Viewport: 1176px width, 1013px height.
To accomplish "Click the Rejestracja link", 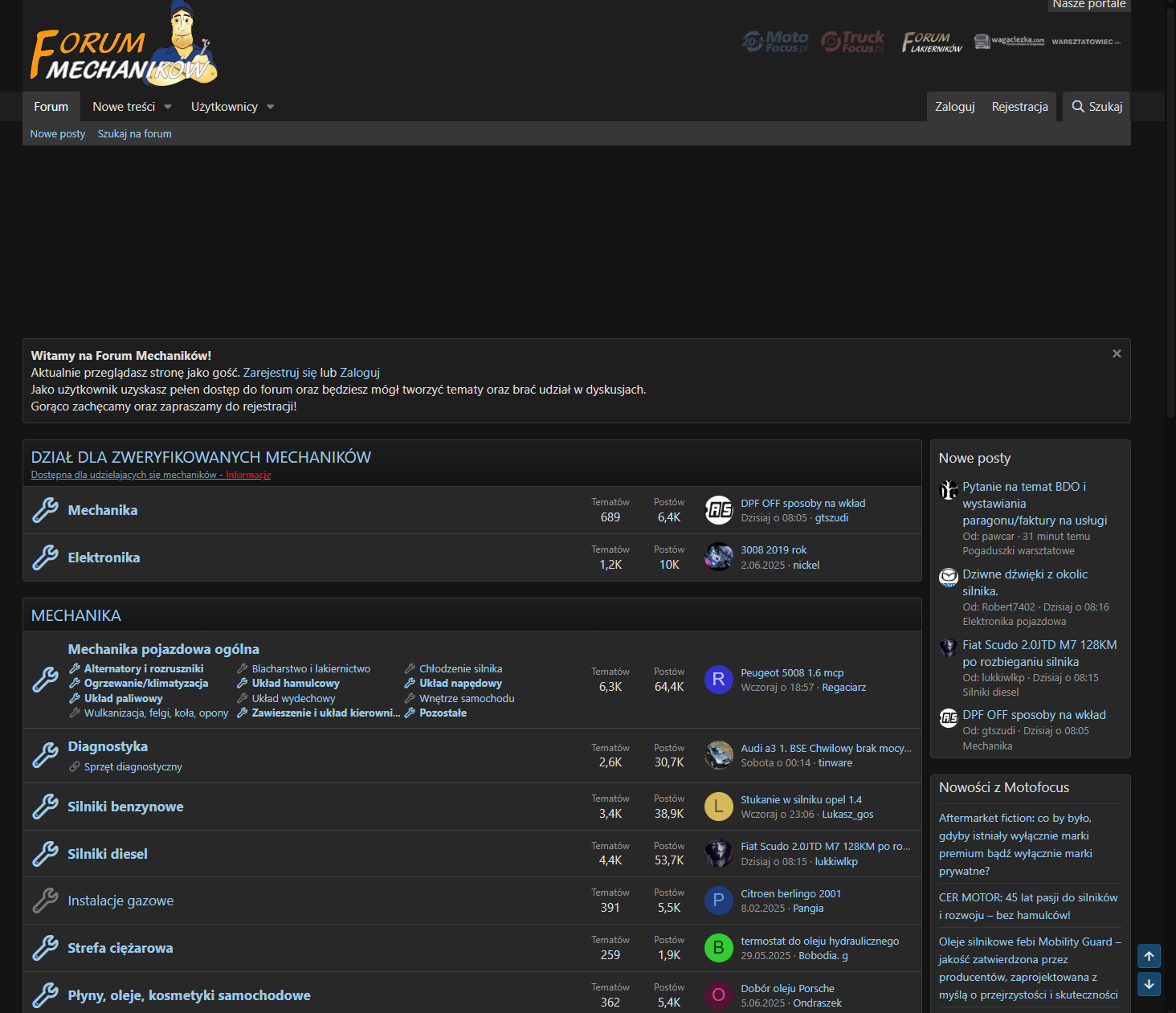I will [x=1020, y=107].
